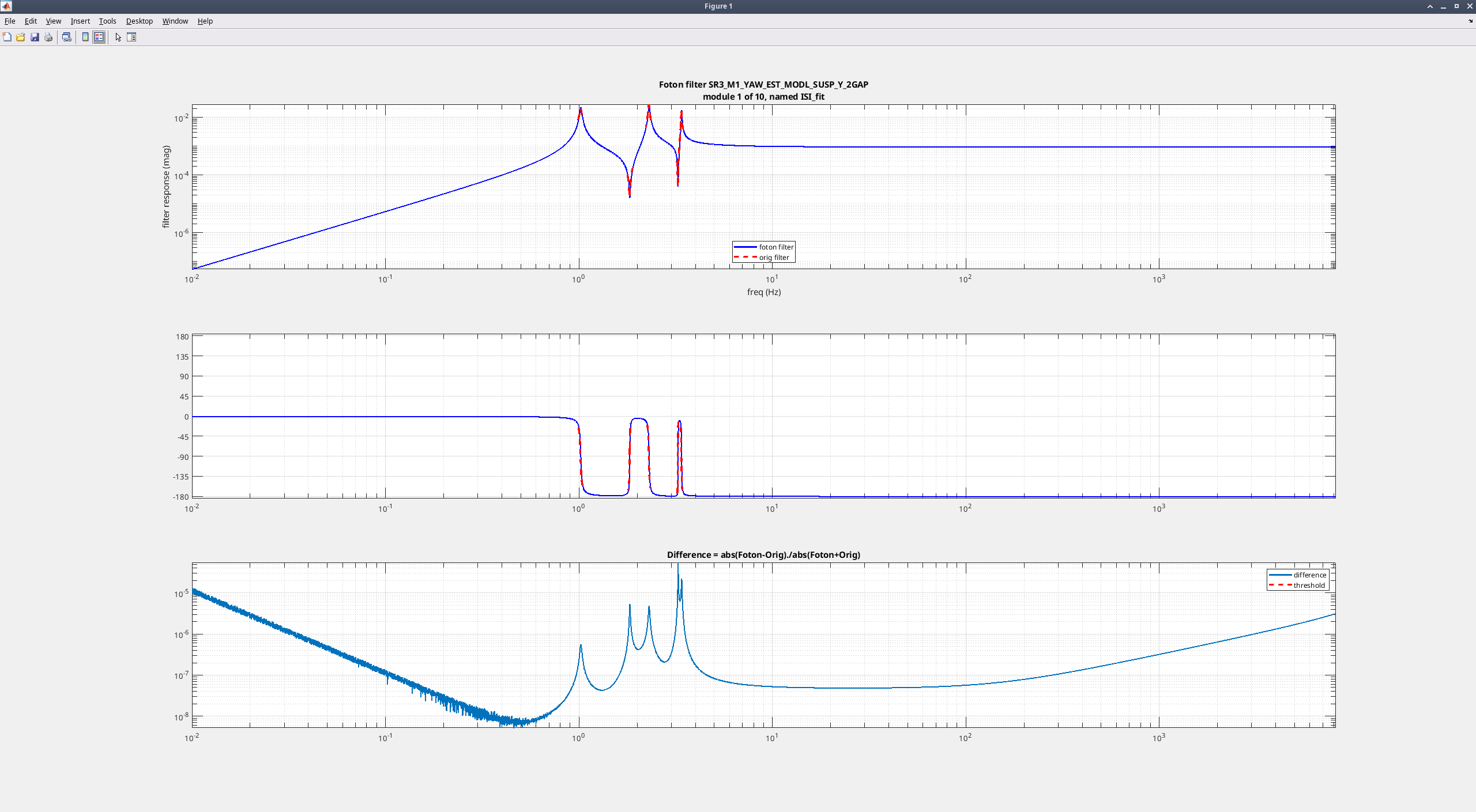This screenshot has width=1476, height=812.
Task: Click the 'threshold' legend entry
Action: coord(1297,585)
